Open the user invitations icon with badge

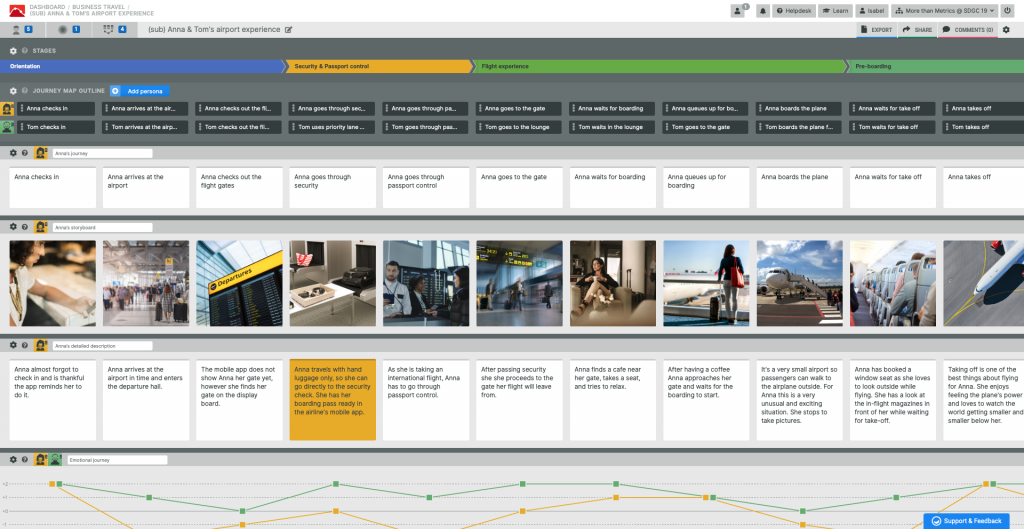(x=738, y=10)
